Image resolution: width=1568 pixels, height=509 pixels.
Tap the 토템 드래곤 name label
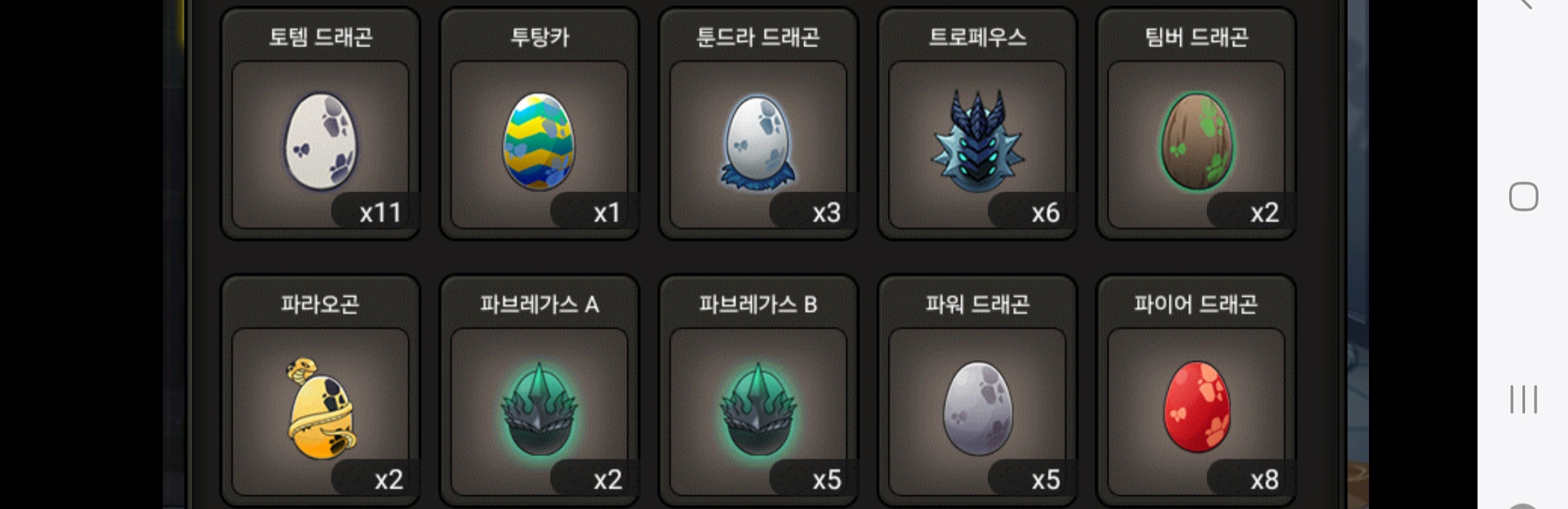[320, 36]
